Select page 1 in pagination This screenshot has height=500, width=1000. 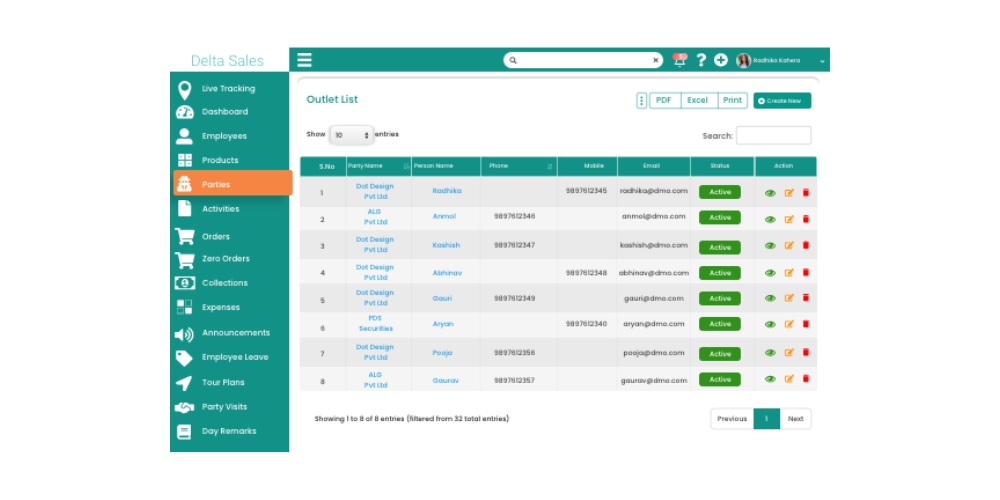pos(767,419)
